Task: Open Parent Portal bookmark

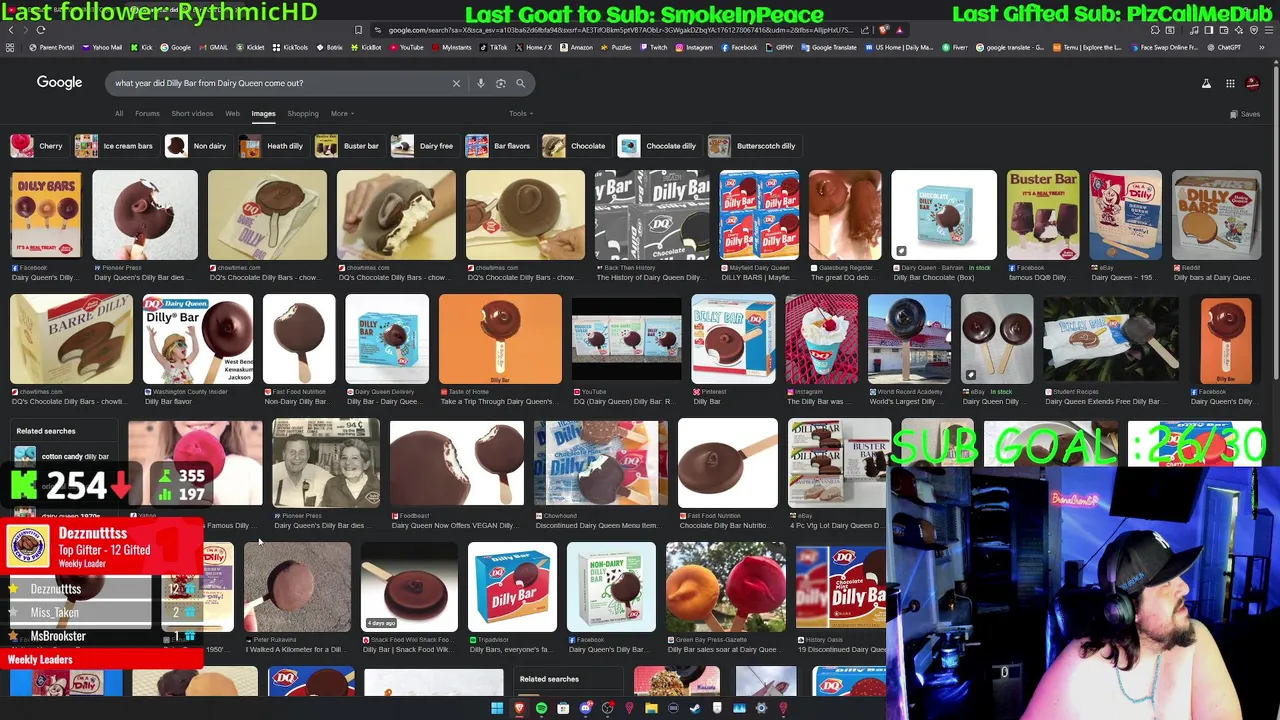Action: 52,47
